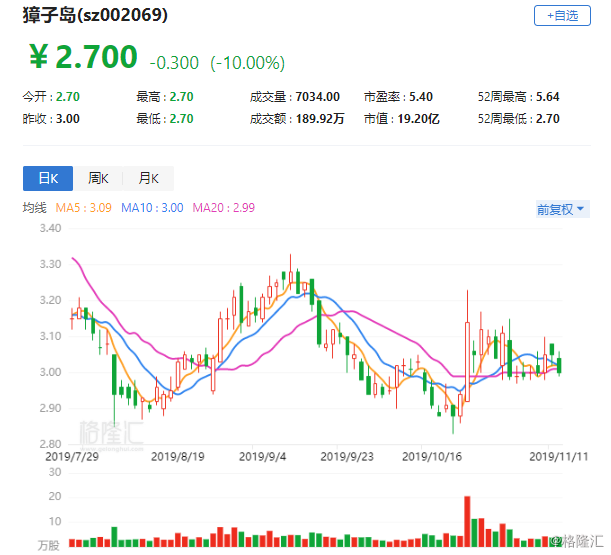This screenshot has height=555, width=611.
Task: Click the 今开 : 2.70 value
Action: click(x=51, y=97)
